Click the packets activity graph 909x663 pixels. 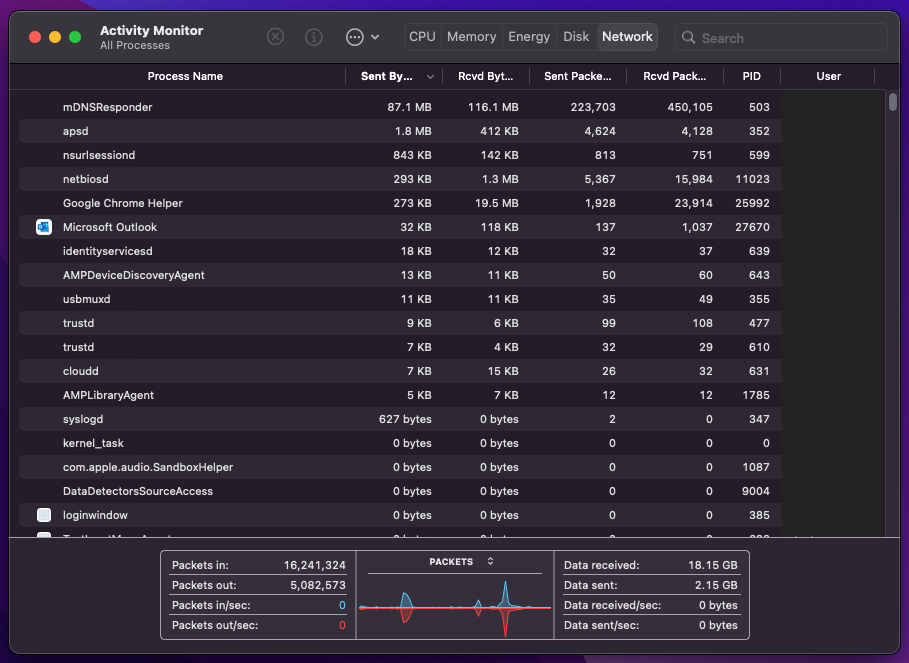click(455, 607)
